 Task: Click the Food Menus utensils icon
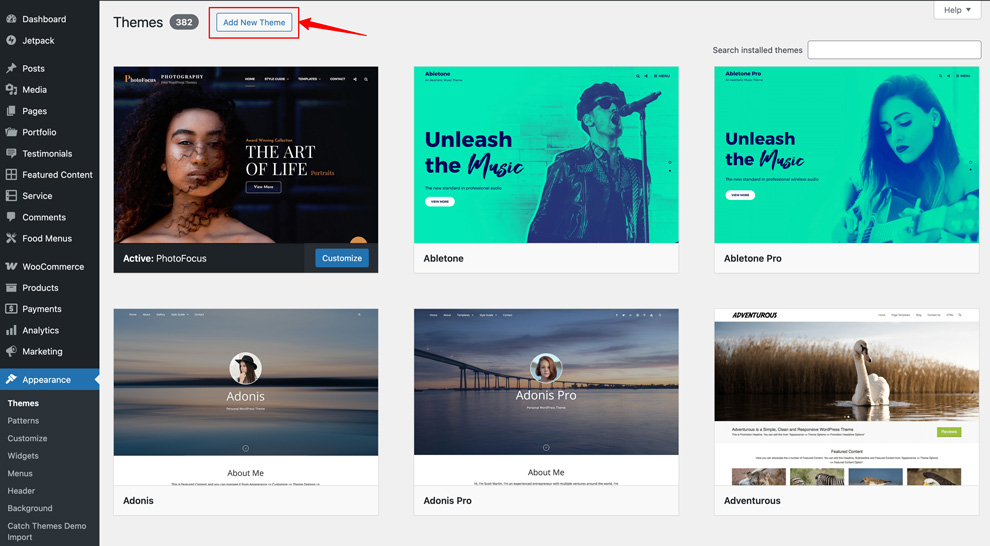point(11,238)
